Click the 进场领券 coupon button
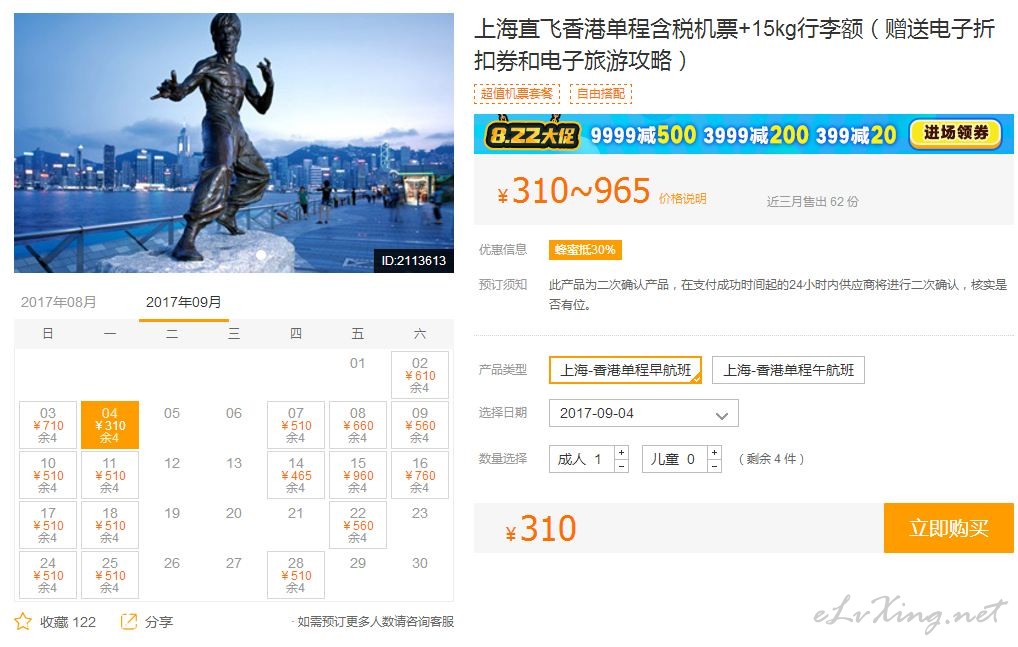 [956, 134]
